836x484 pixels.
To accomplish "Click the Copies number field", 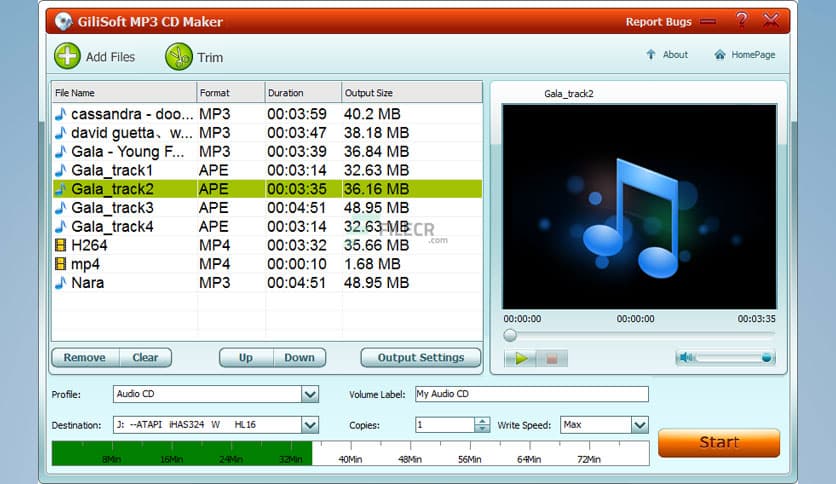I will tap(445, 425).
